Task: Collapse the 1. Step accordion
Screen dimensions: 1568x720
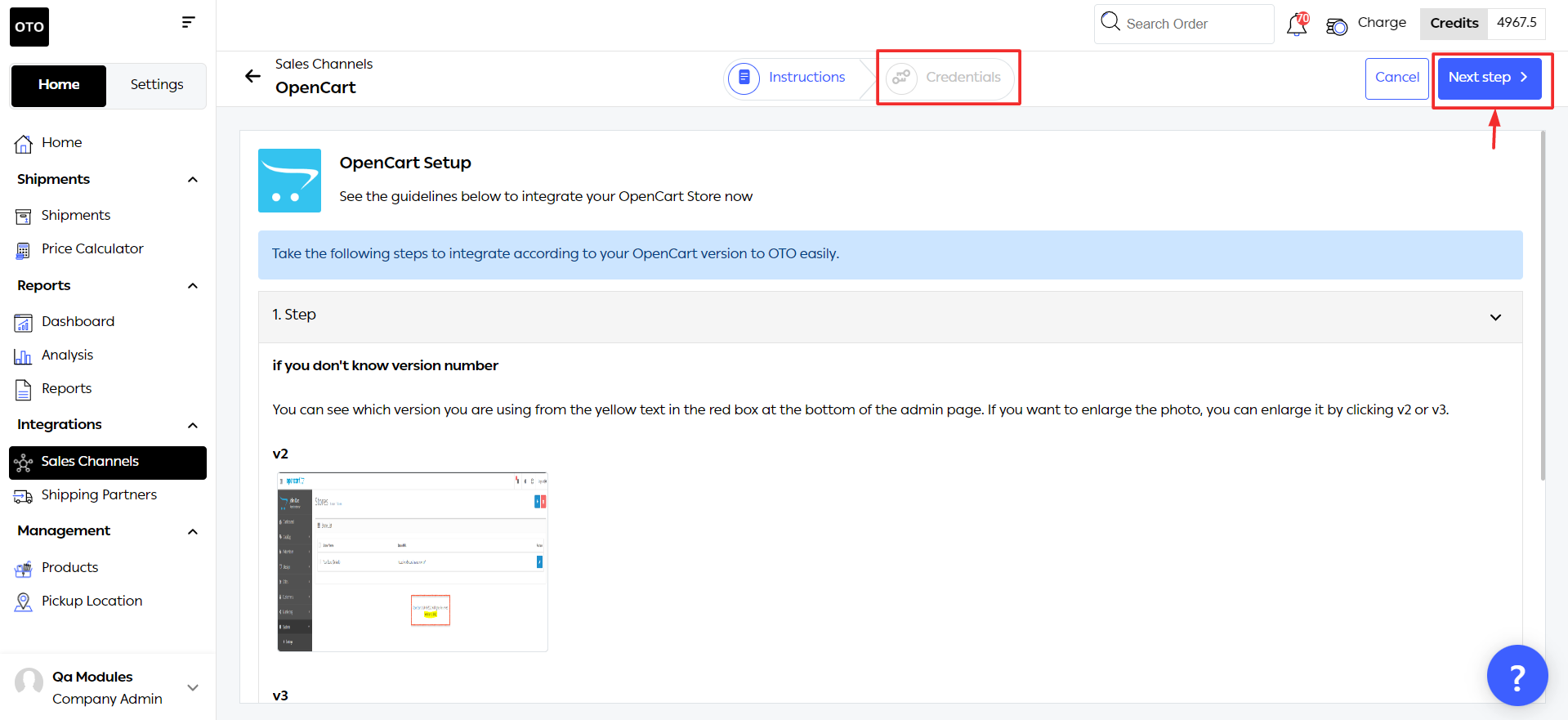Action: [x=1495, y=317]
